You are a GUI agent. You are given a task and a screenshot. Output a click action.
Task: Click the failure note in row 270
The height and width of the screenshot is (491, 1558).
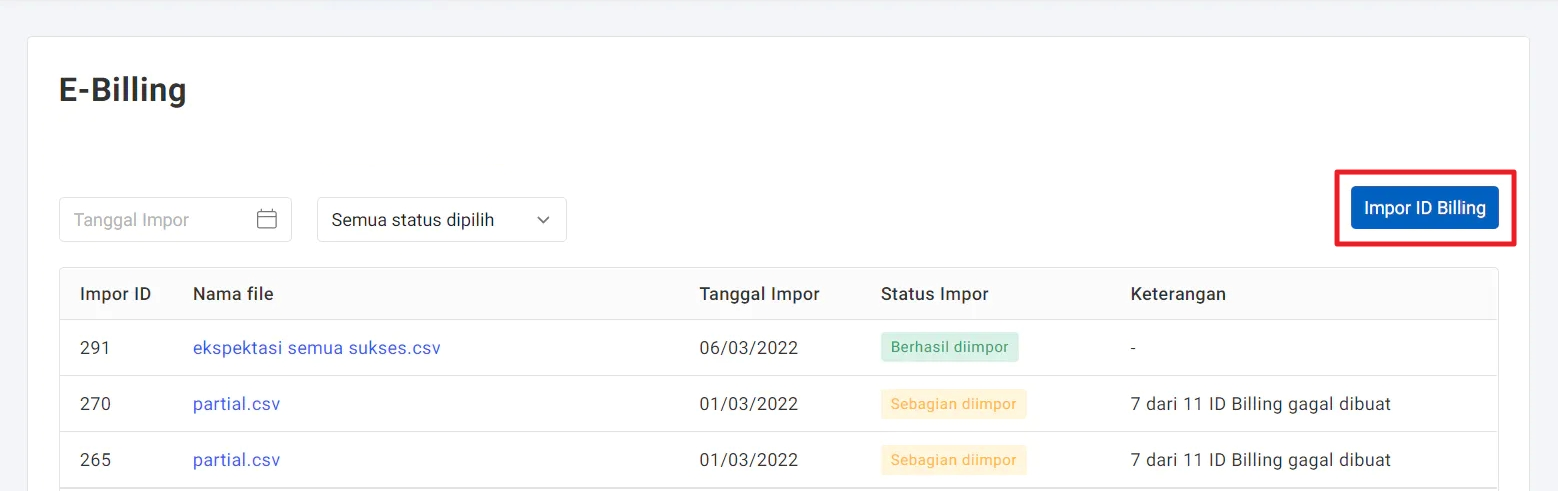[1260, 404]
